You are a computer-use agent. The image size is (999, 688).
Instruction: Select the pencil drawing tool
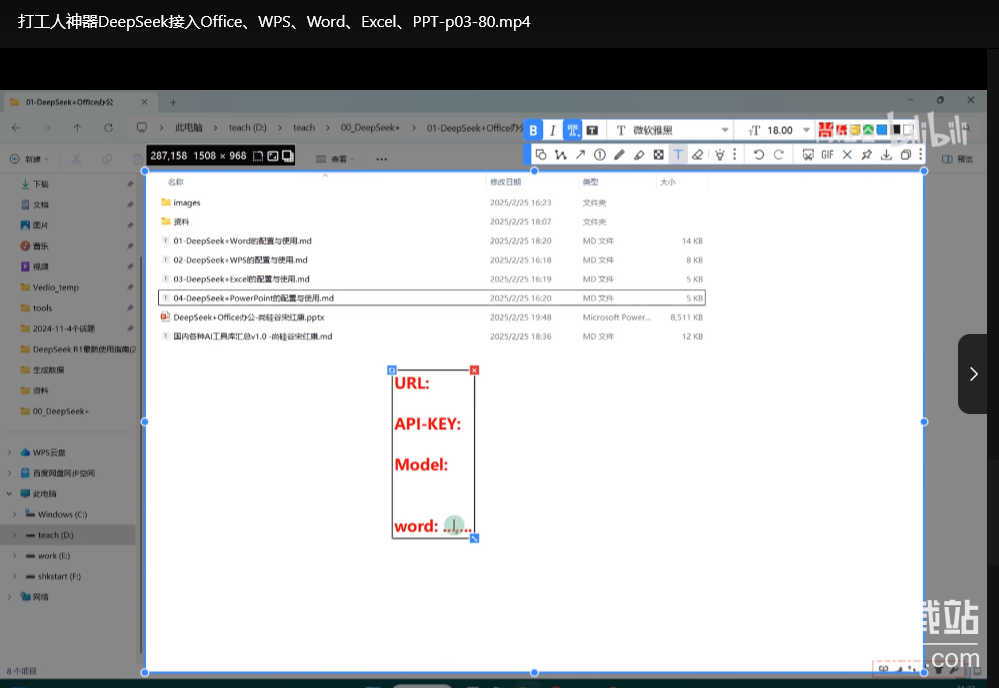(x=620, y=154)
